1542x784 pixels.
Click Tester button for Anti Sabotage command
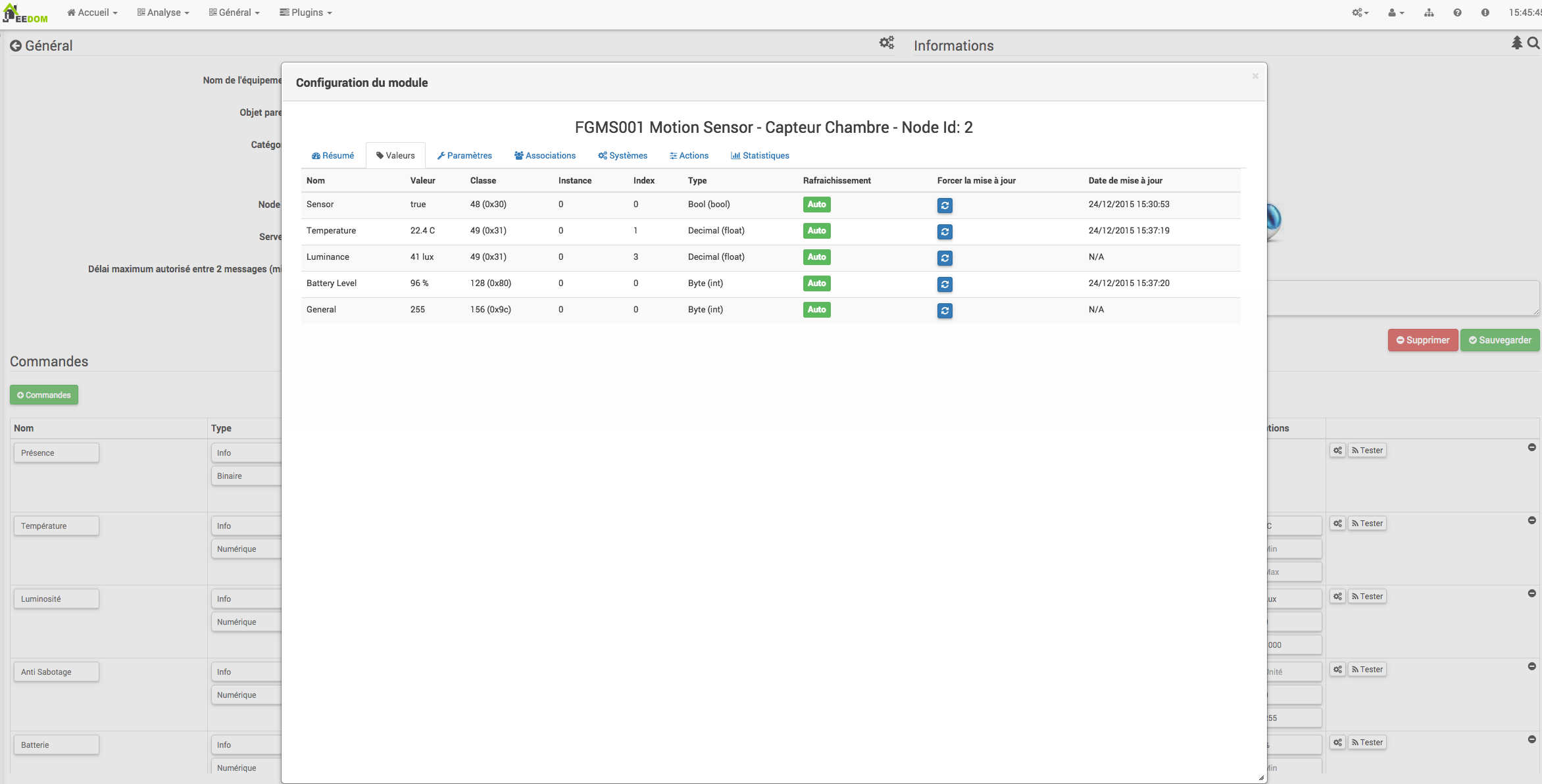pos(1367,670)
